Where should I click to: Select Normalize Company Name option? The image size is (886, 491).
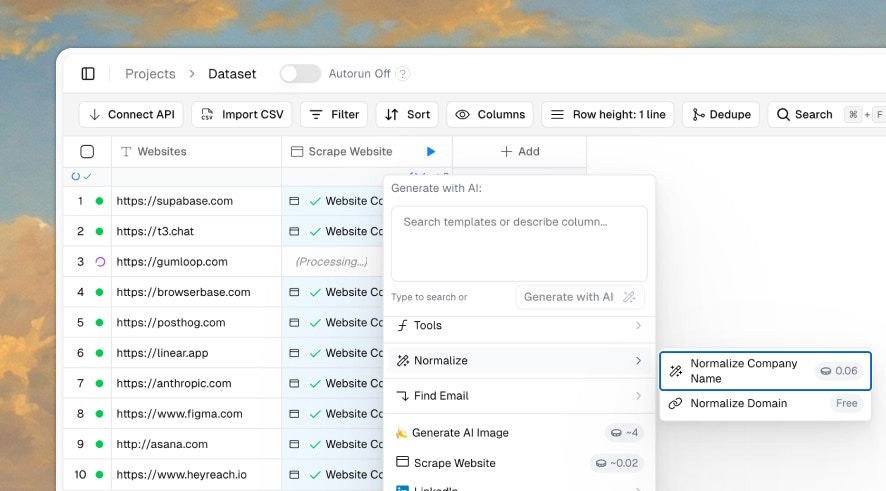click(x=765, y=371)
